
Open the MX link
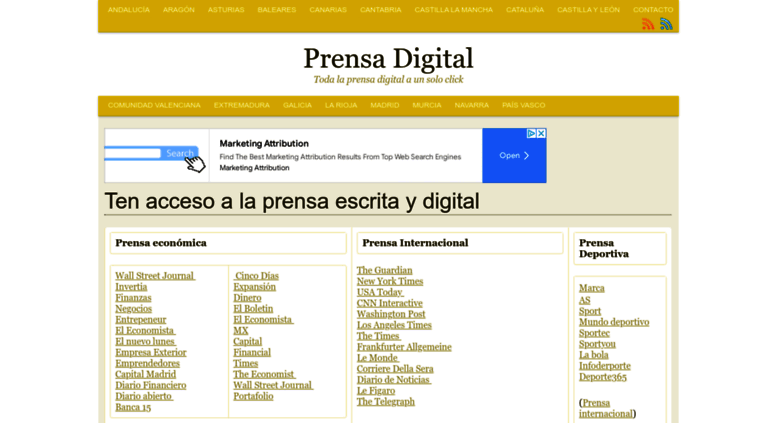click(241, 330)
